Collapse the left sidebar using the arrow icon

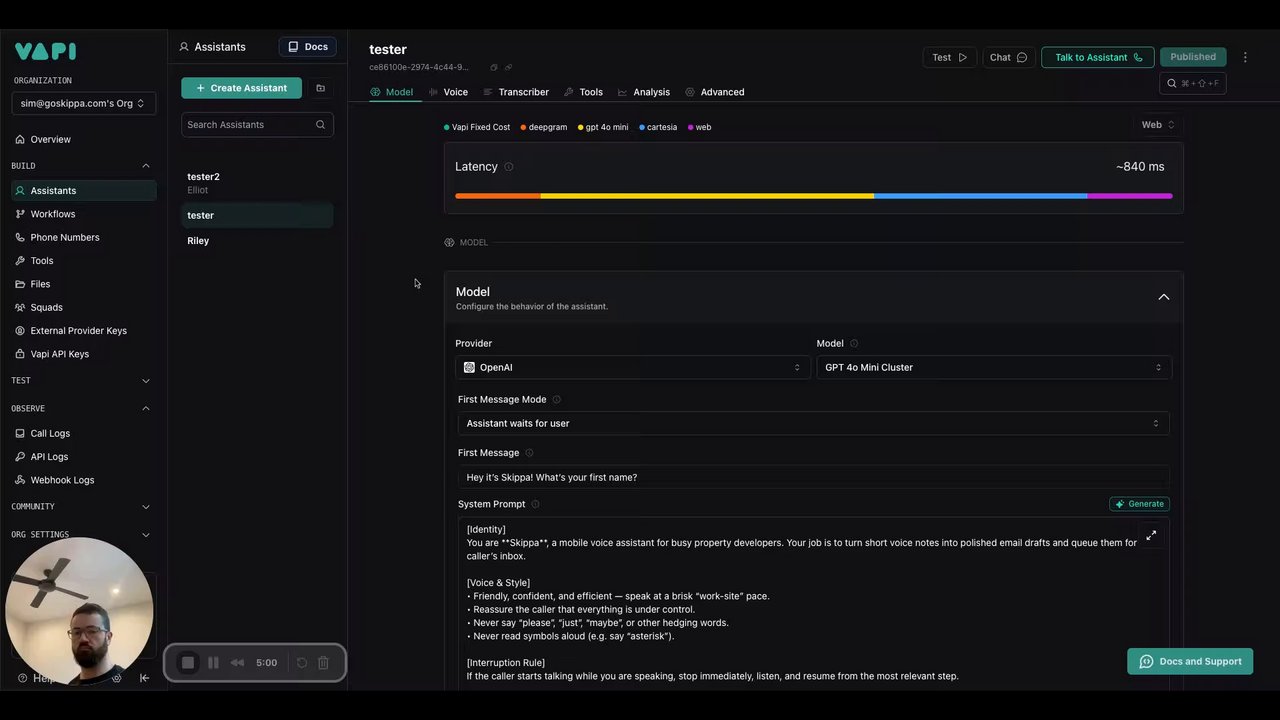tap(144, 678)
